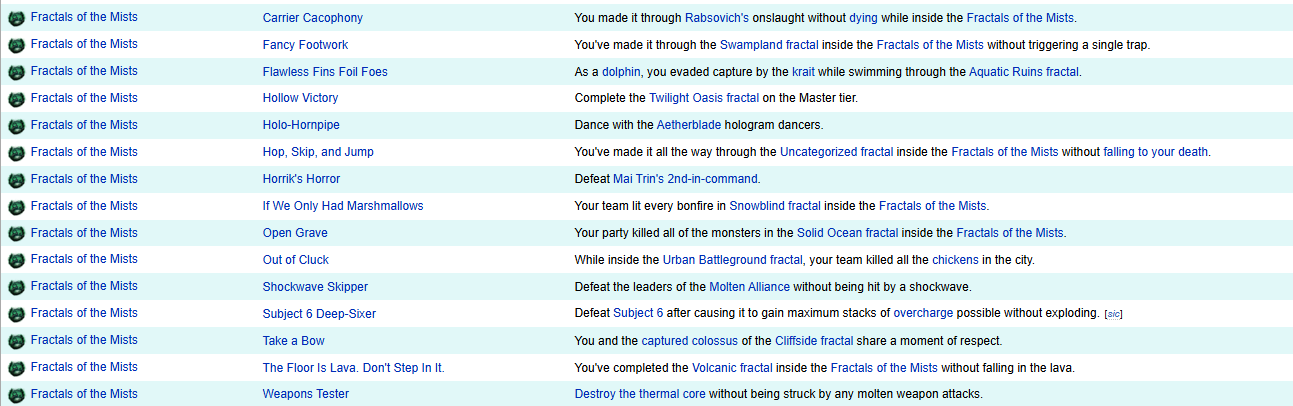Open Fractals of the Mists category in Holo-Hornpipe row
The height and width of the screenshot is (406, 1293).
coord(84,124)
